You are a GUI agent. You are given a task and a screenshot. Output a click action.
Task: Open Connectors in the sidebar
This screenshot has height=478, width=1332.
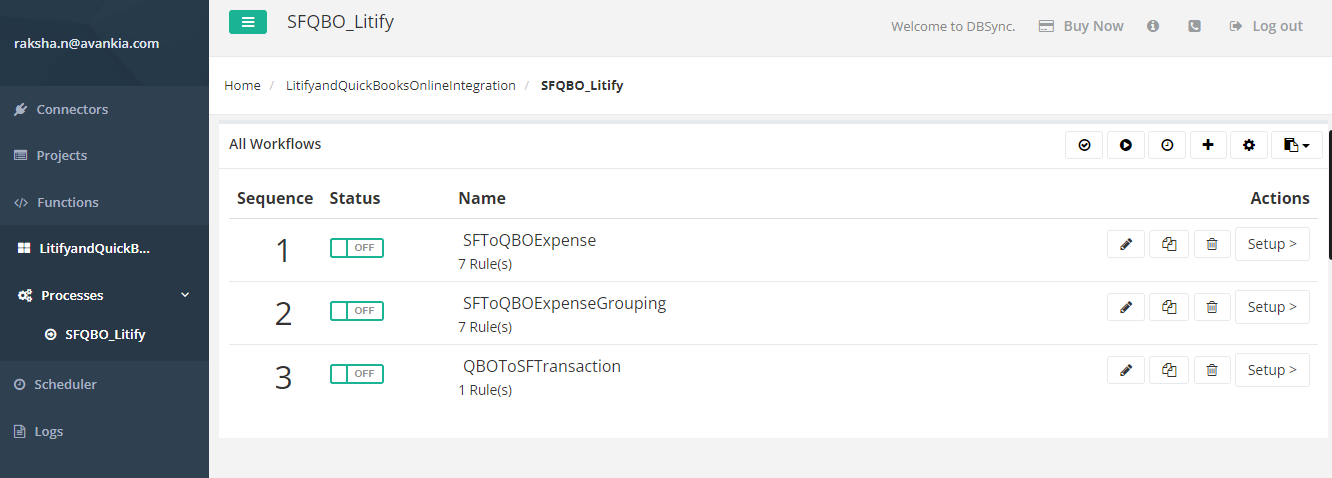click(x=72, y=109)
